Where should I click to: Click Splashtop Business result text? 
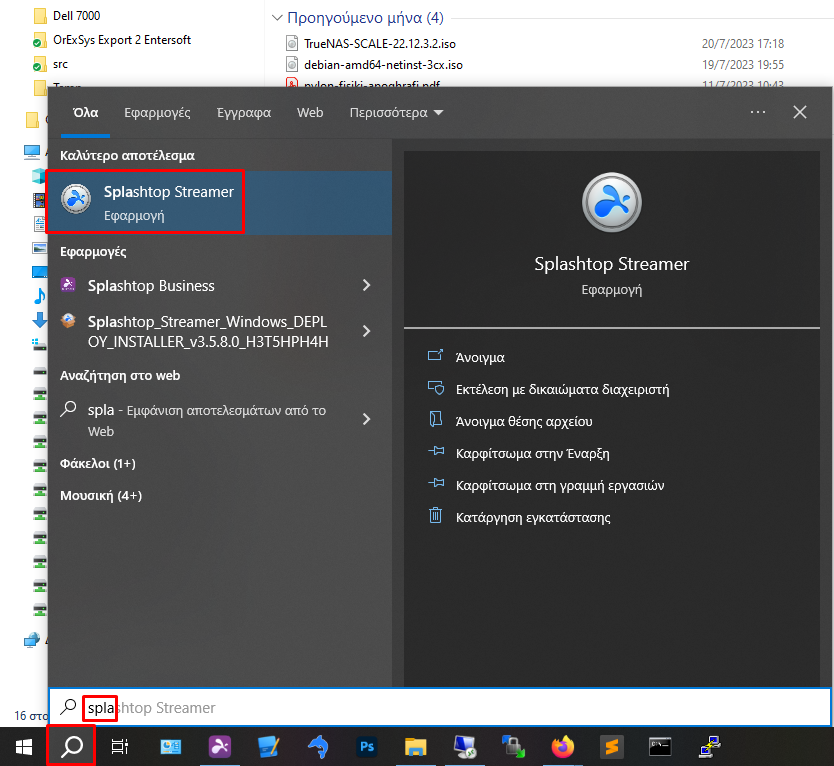(x=151, y=286)
